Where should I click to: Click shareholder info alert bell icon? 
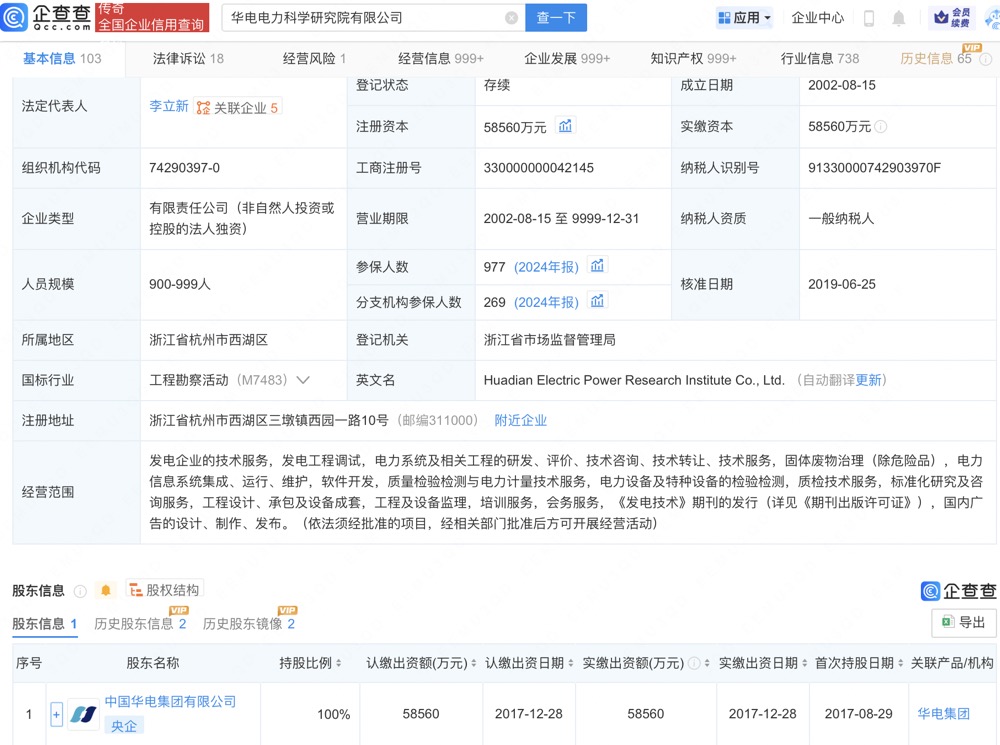tap(106, 590)
